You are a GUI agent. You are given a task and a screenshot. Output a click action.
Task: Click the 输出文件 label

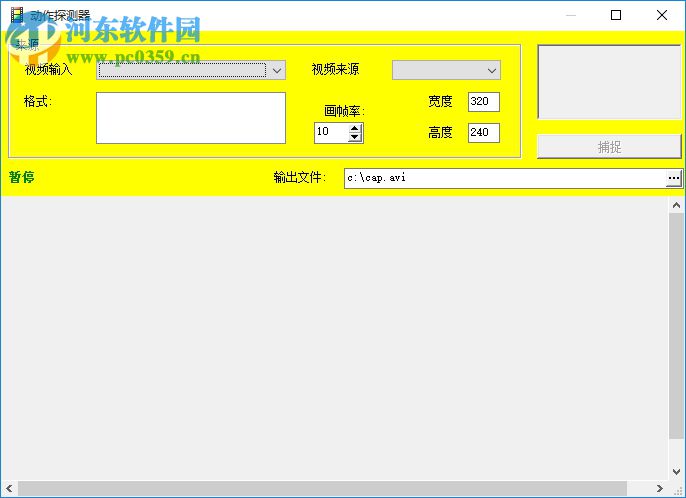pyautogui.click(x=300, y=177)
